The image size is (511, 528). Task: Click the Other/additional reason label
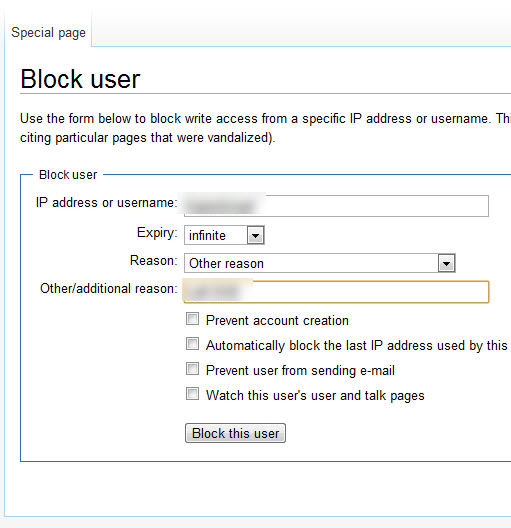[109, 289]
